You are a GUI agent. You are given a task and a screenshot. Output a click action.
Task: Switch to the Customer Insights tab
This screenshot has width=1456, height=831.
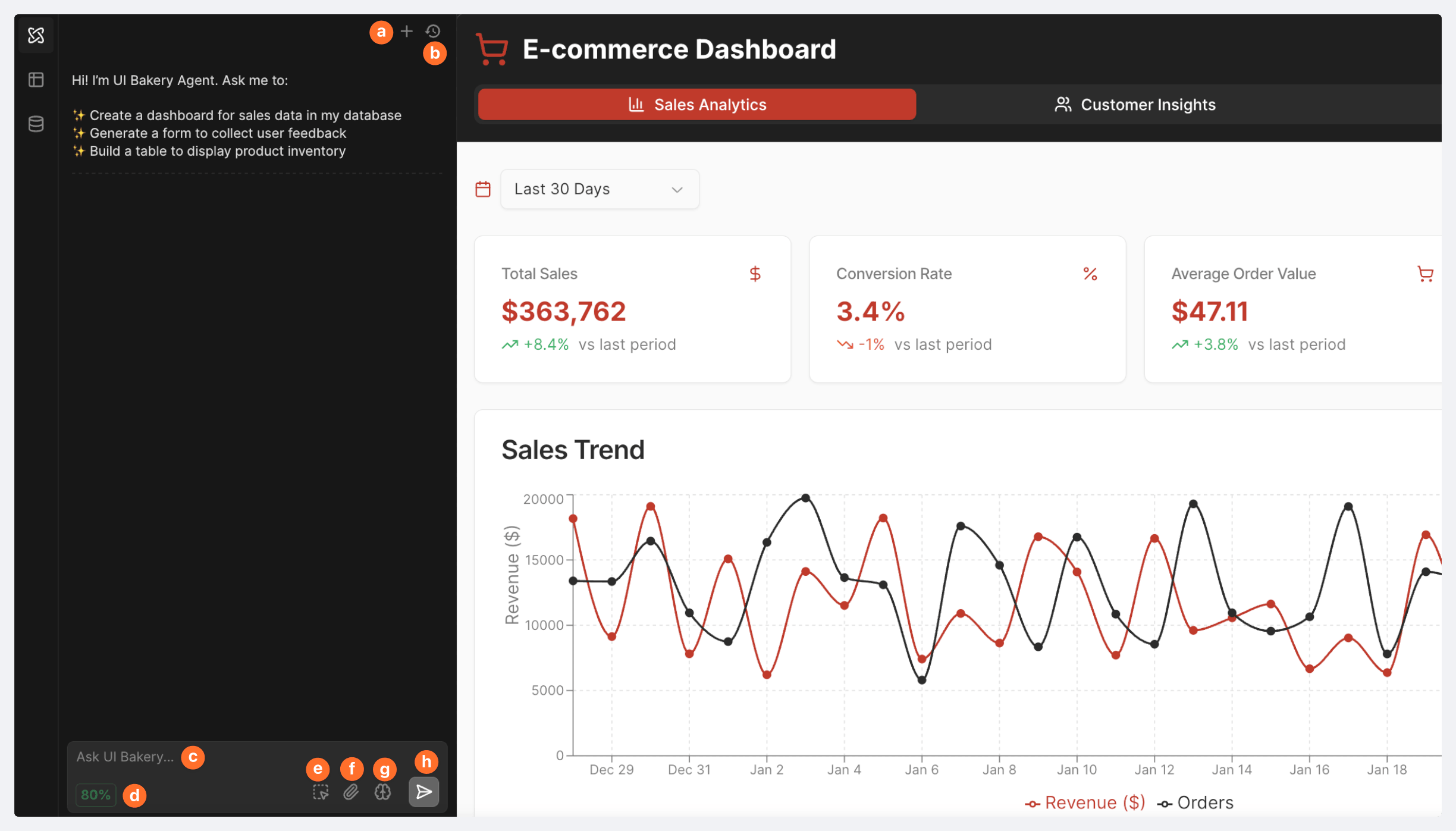tap(1135, 105)
